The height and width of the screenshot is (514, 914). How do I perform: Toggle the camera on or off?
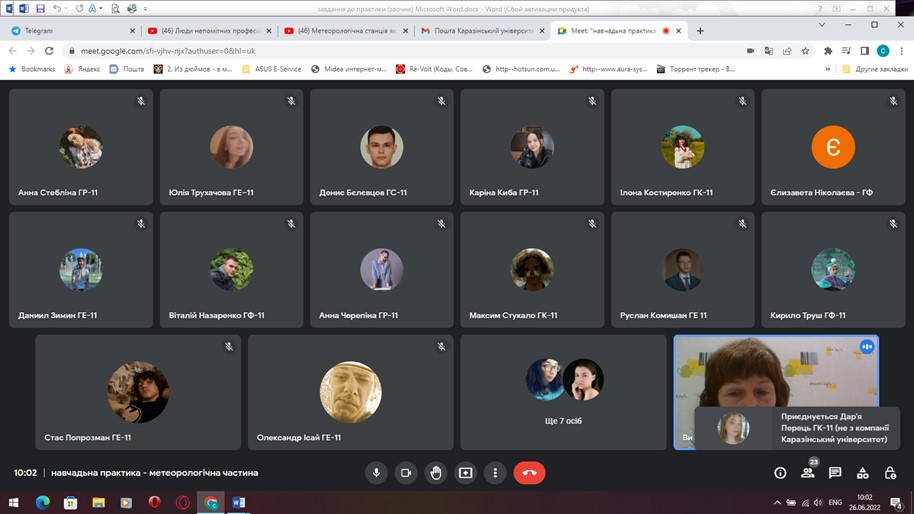tap(406, 473)
